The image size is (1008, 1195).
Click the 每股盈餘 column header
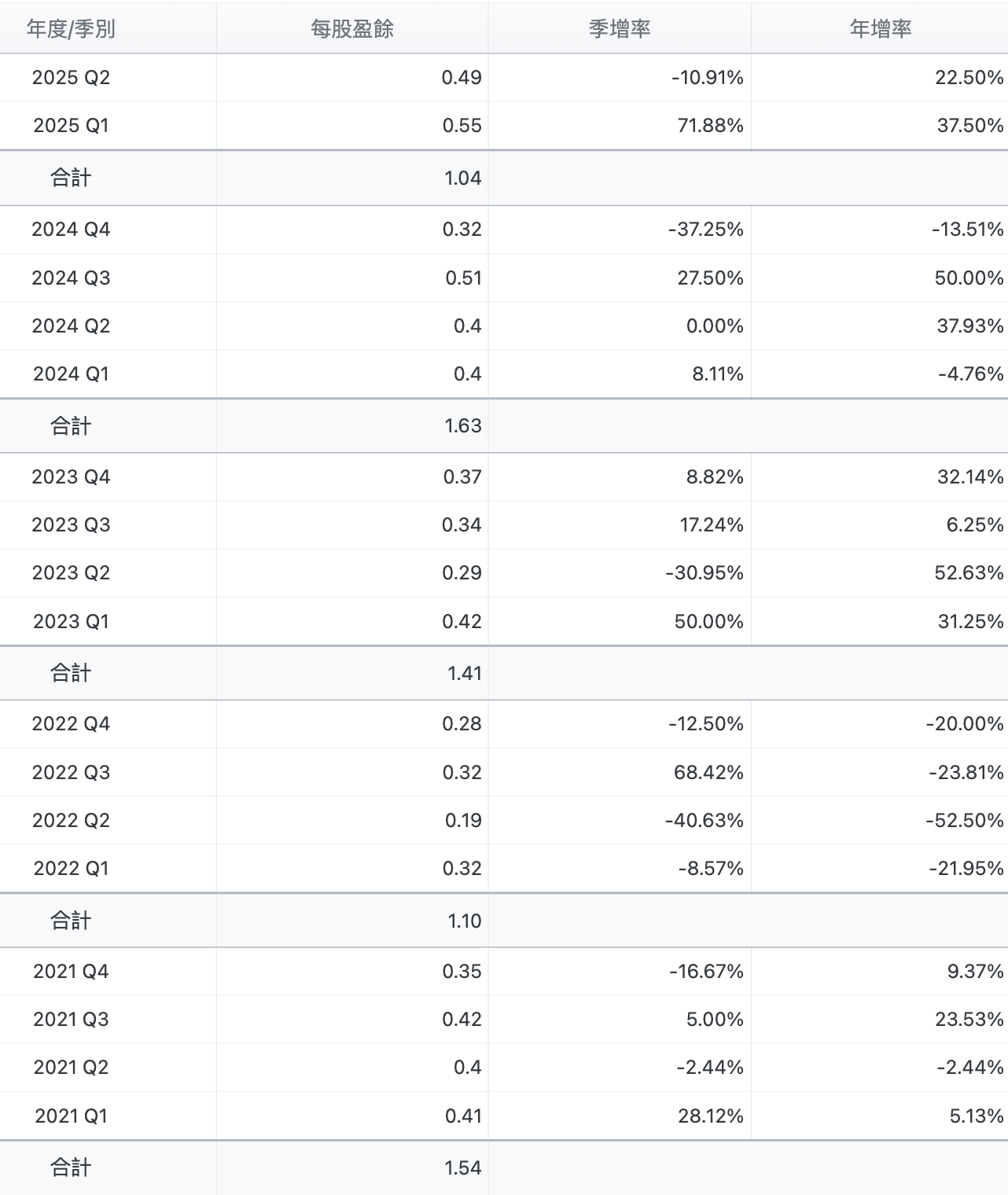click(351, 29)
